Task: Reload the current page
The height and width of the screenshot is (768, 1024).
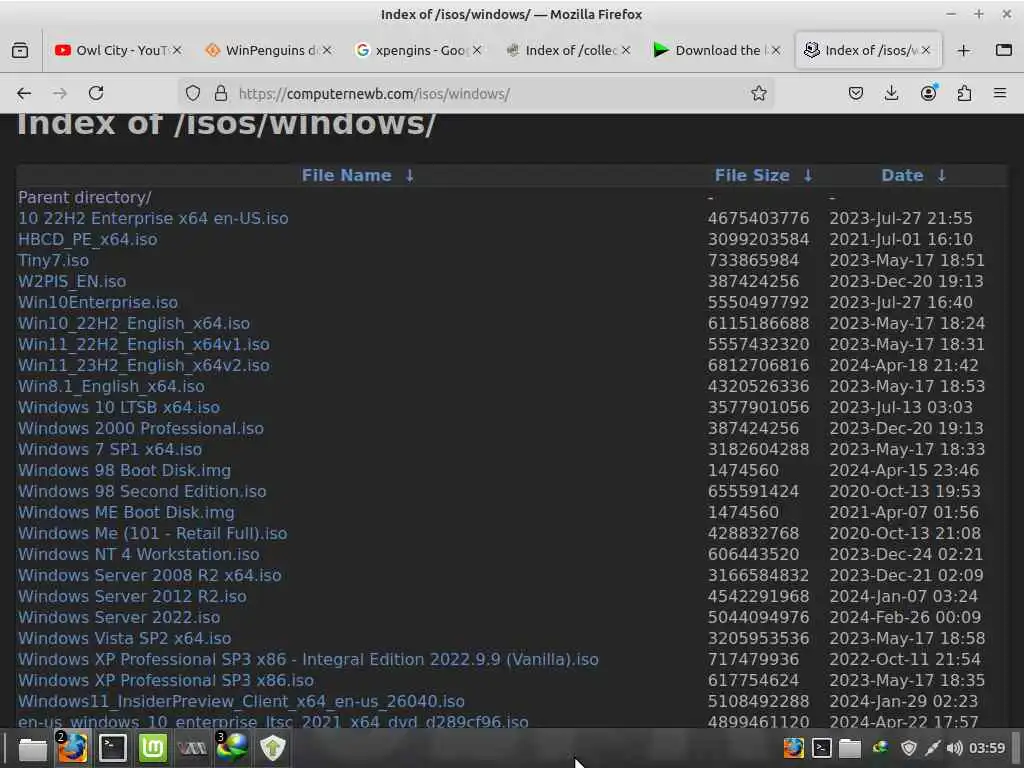Action: [96, 93]
